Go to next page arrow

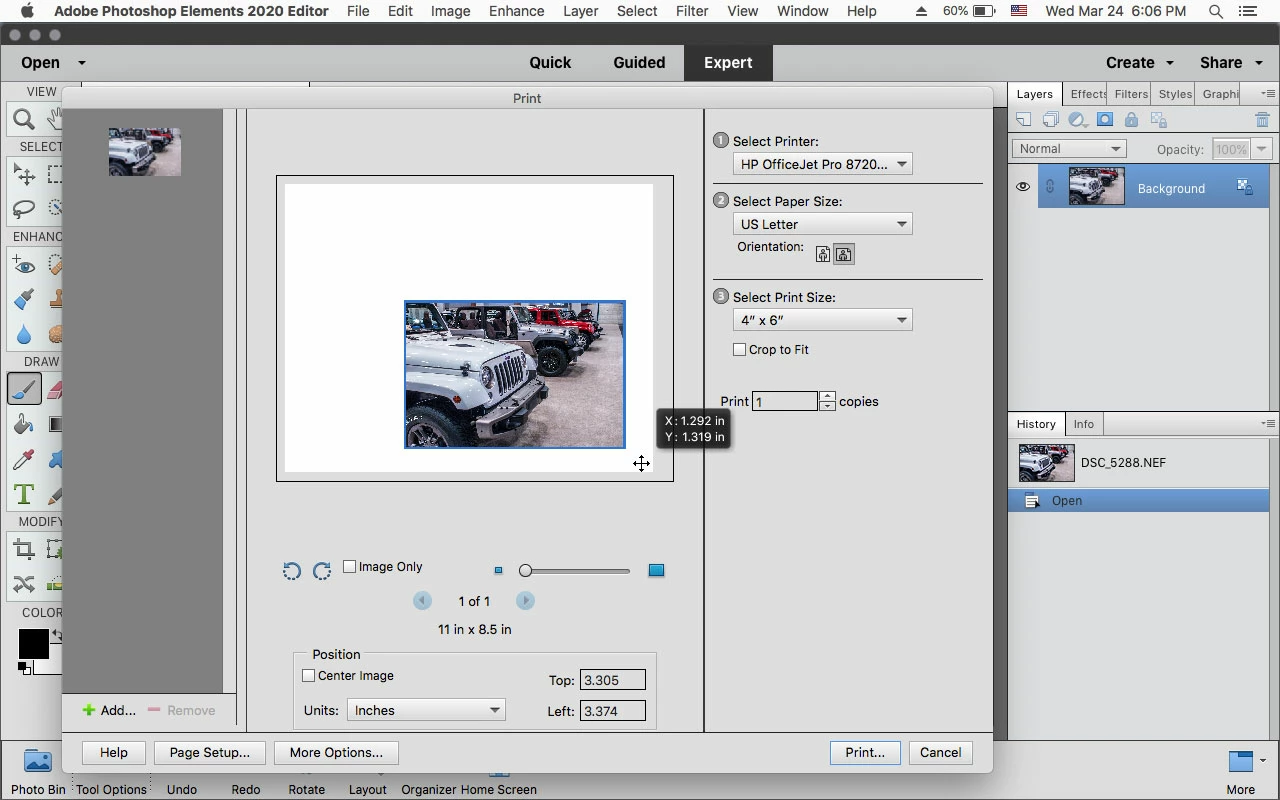tap(525, 601)
